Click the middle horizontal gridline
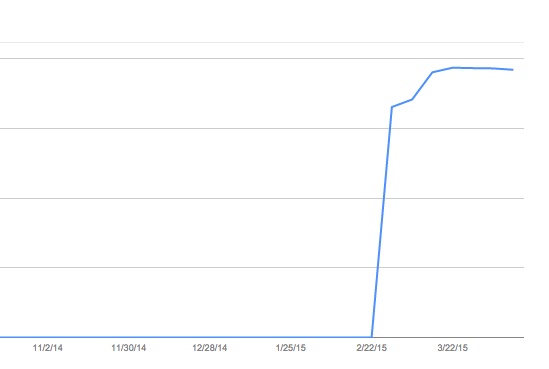 tap(262, 199)
